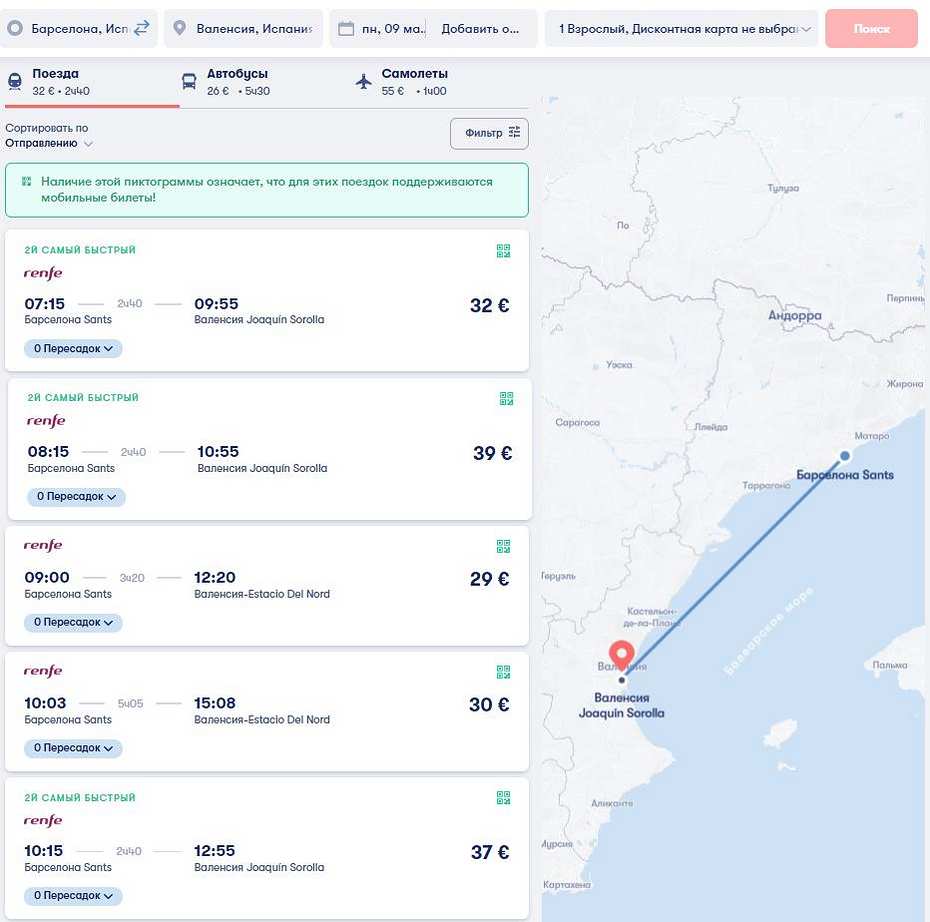Screen dimensions: 930x922
Task: Open the sort by "Отправлению" dropdown
Action: pyautogui.click(x=50, y=143)
